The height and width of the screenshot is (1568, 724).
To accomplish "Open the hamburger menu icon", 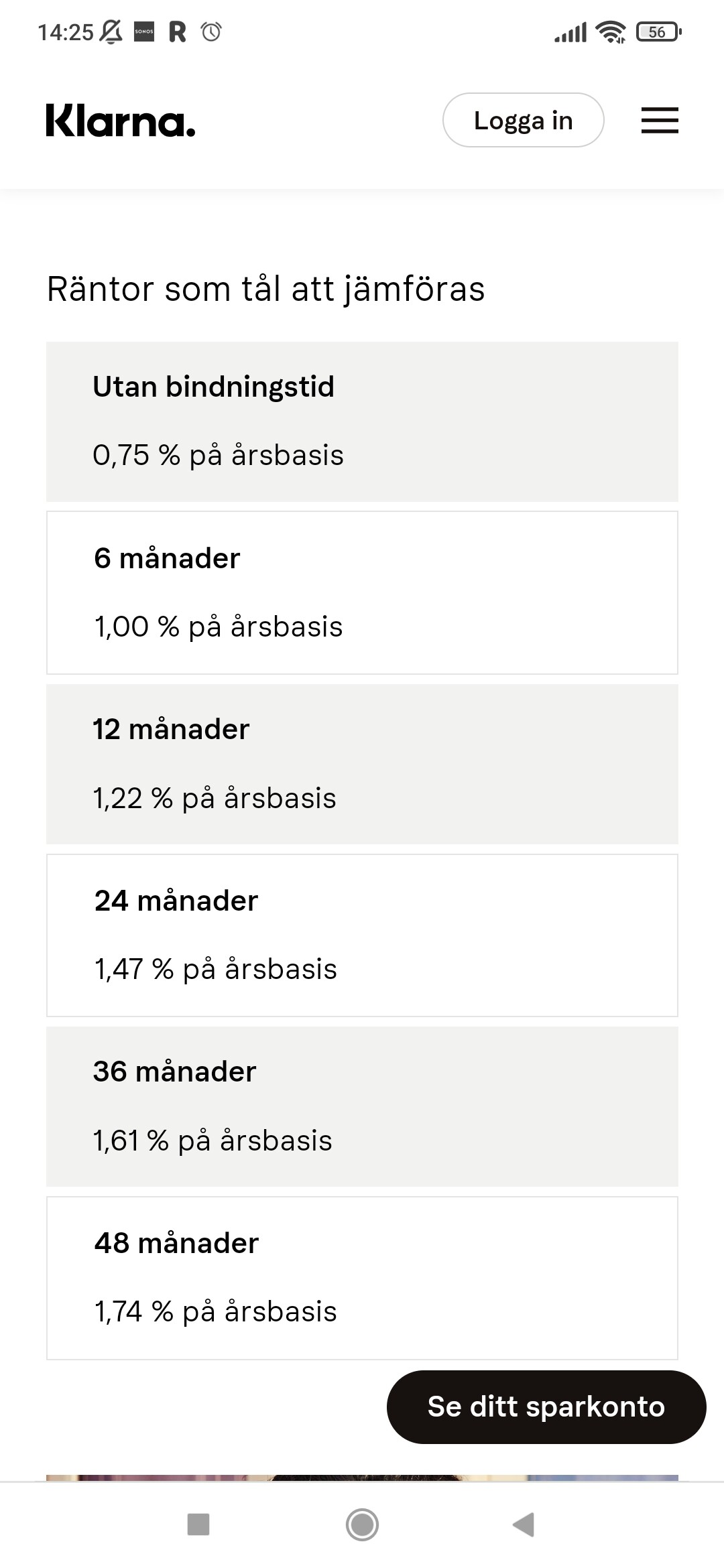I will pyautogui.click(x=660, y=121).
